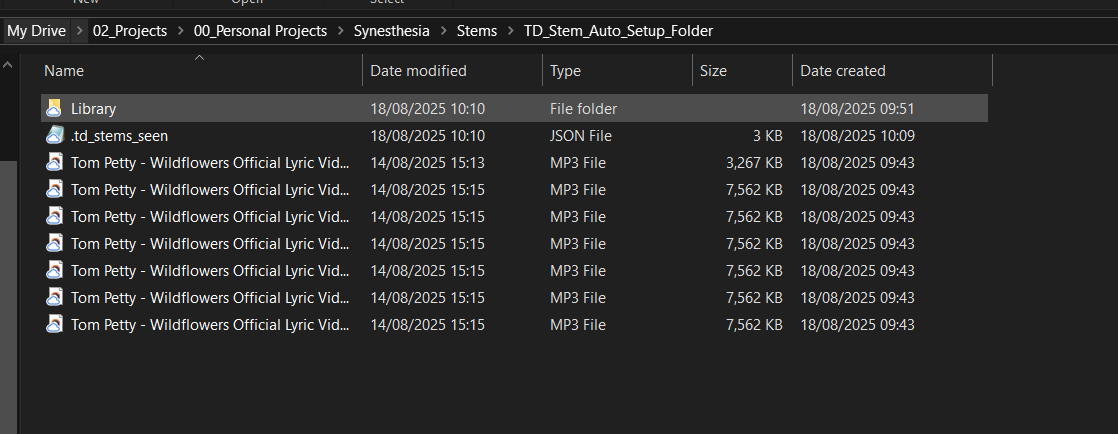Sort files by the Size column header
This screenshot has height=434, width=1118.
pyautogui.click(x=713, y=71)
